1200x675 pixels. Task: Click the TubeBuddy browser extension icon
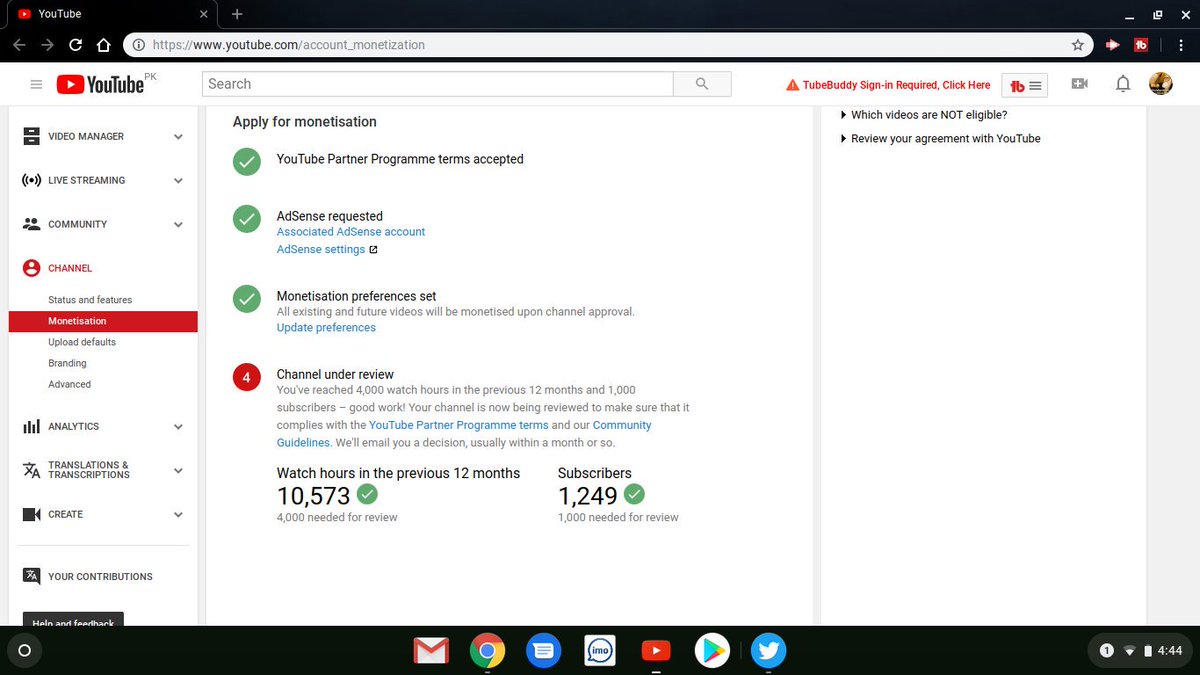(x=1141, y=45)
